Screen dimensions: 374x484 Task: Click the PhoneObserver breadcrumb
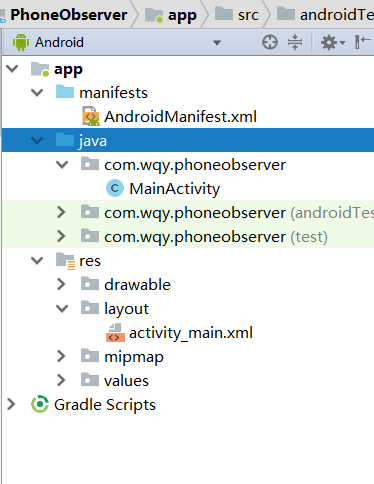coord(68,15)
